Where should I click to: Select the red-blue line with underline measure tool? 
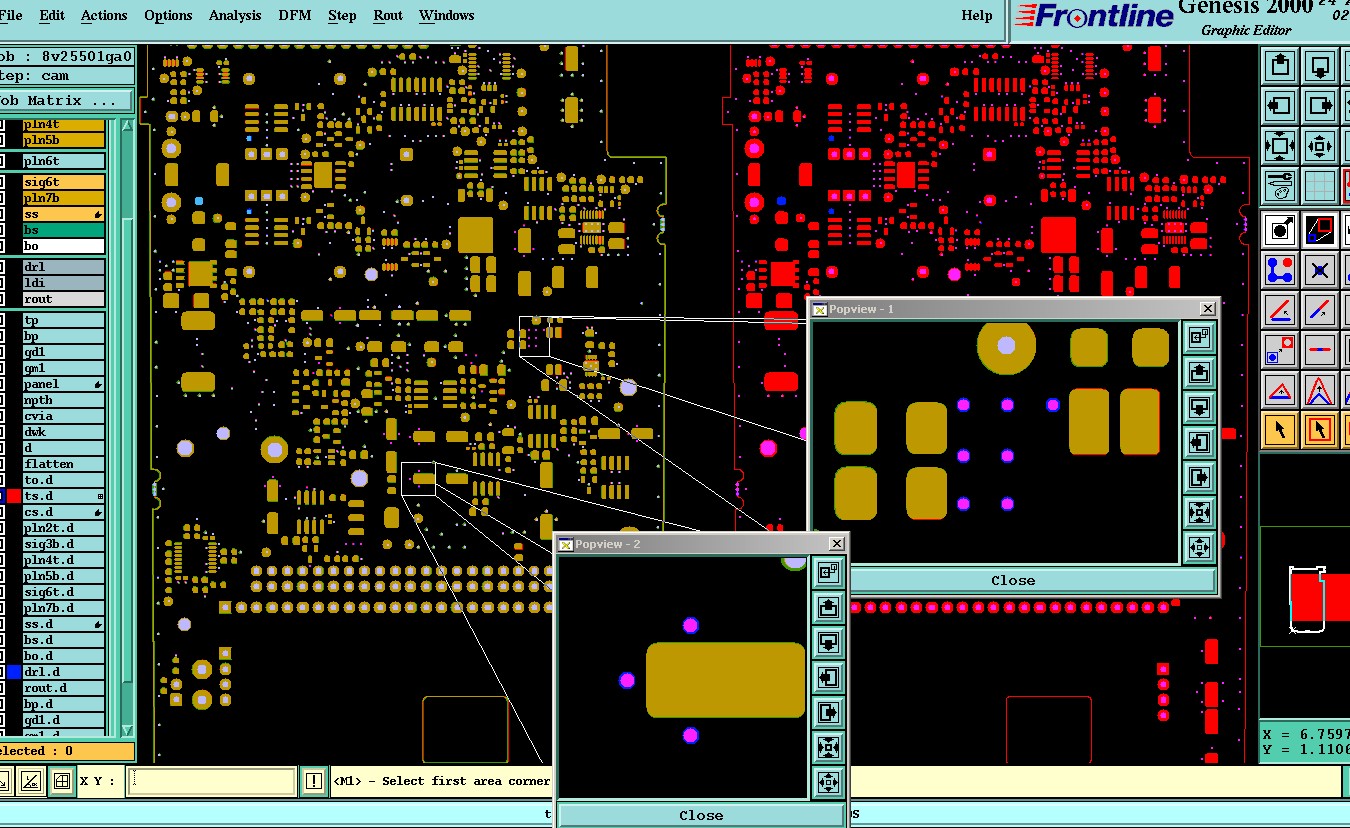pyautogui.click(x=1280, y=310)
